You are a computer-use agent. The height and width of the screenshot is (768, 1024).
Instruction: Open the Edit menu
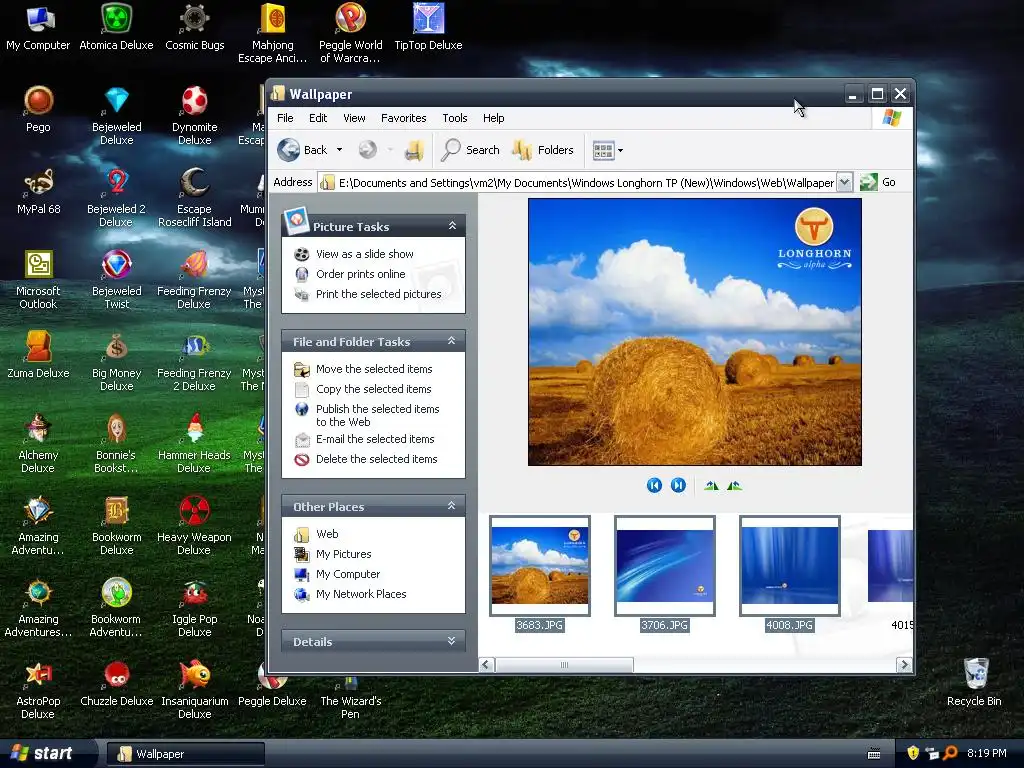click(318, 118)
